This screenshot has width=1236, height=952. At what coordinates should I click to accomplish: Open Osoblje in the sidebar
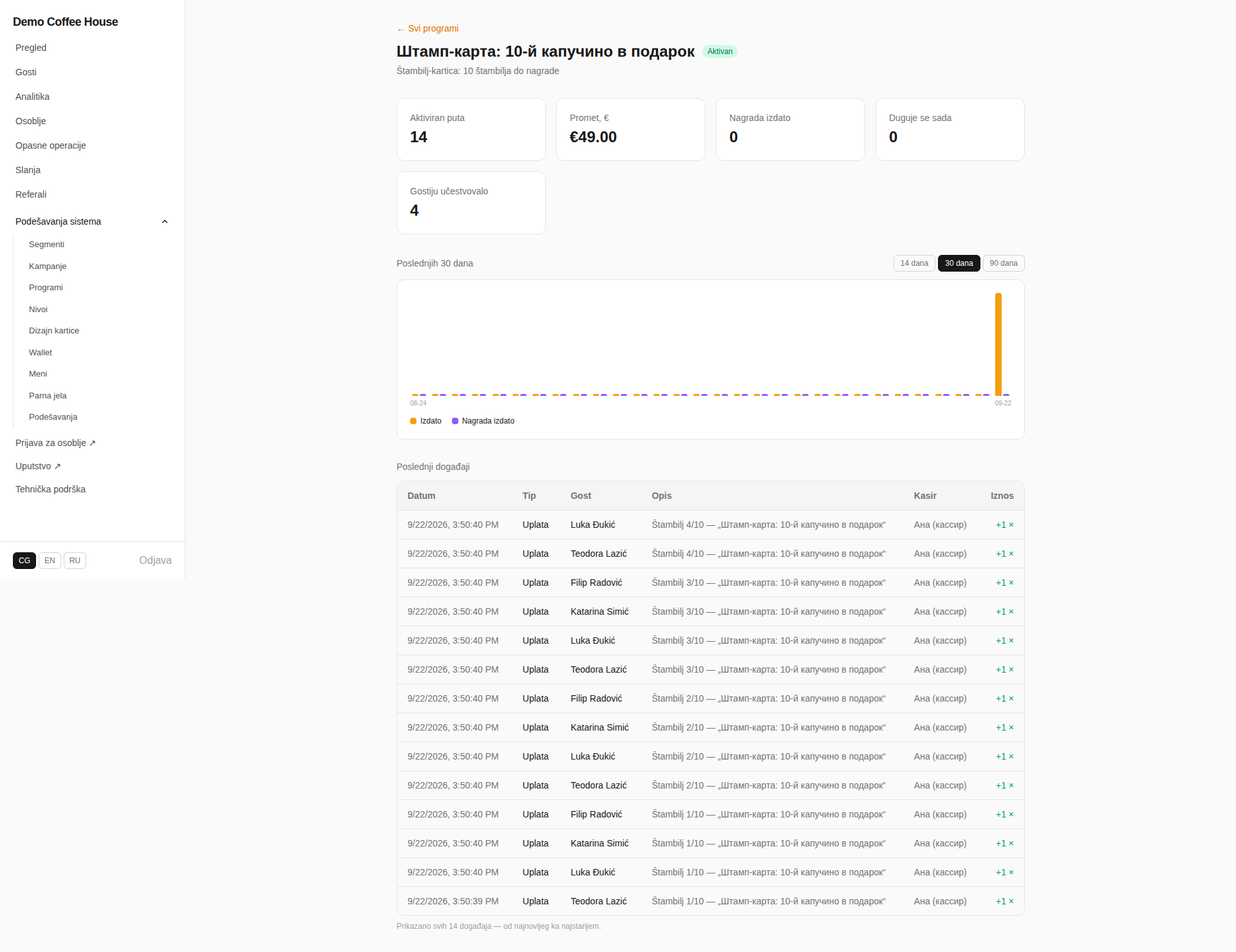click(x=30, y=121)
